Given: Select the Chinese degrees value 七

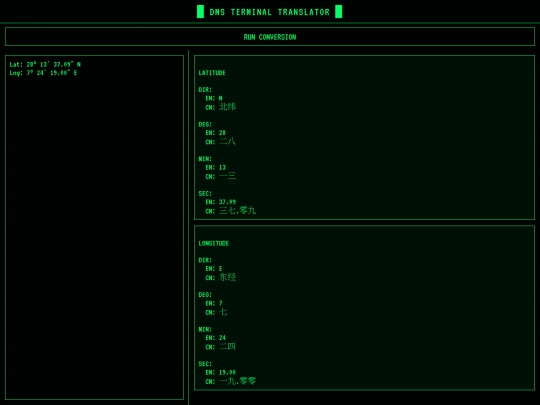Looking at the screenshot, I should [223, 312].
